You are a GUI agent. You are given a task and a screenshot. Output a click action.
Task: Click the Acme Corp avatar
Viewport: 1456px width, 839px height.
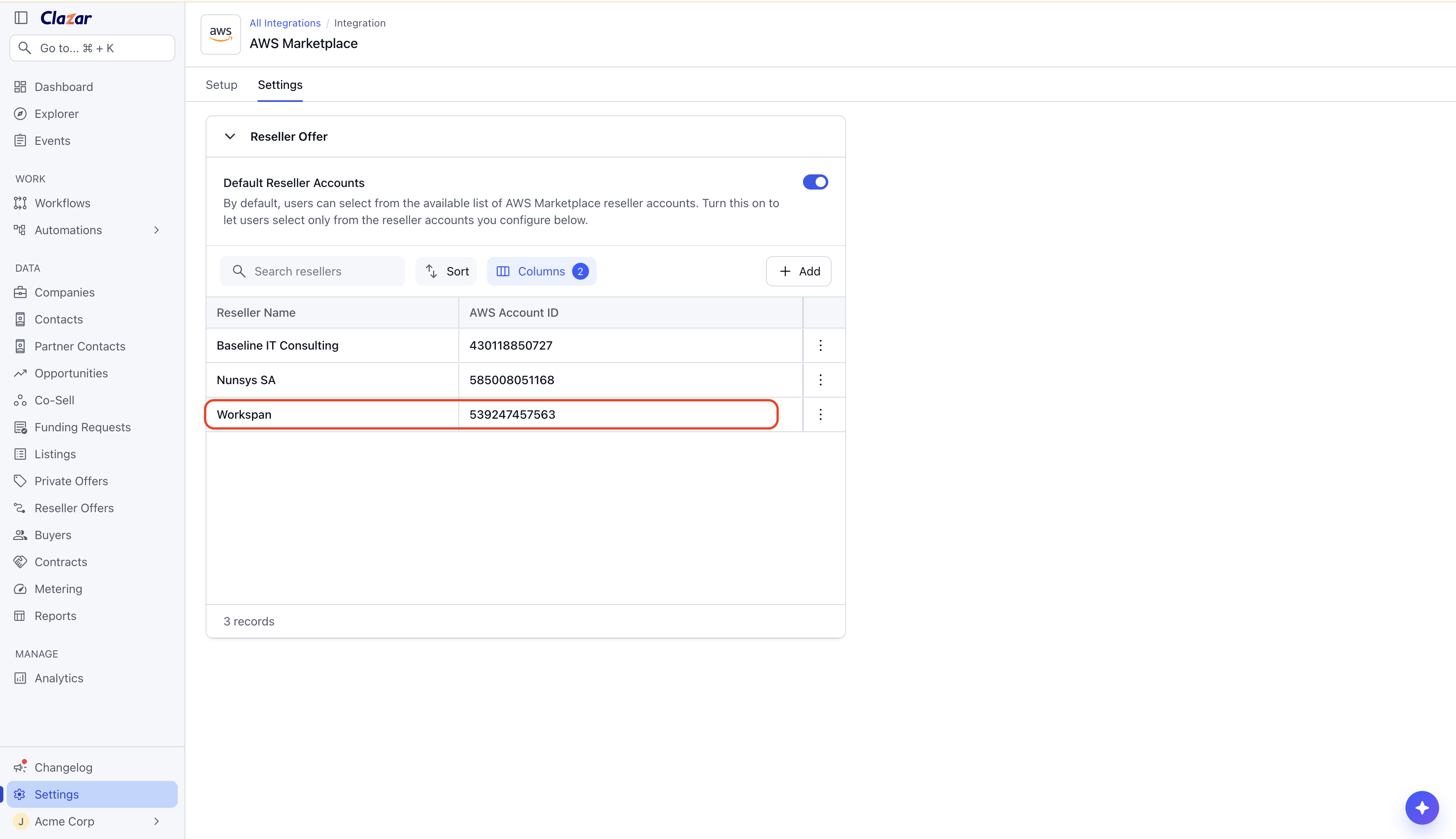click(x=21, y=821)
